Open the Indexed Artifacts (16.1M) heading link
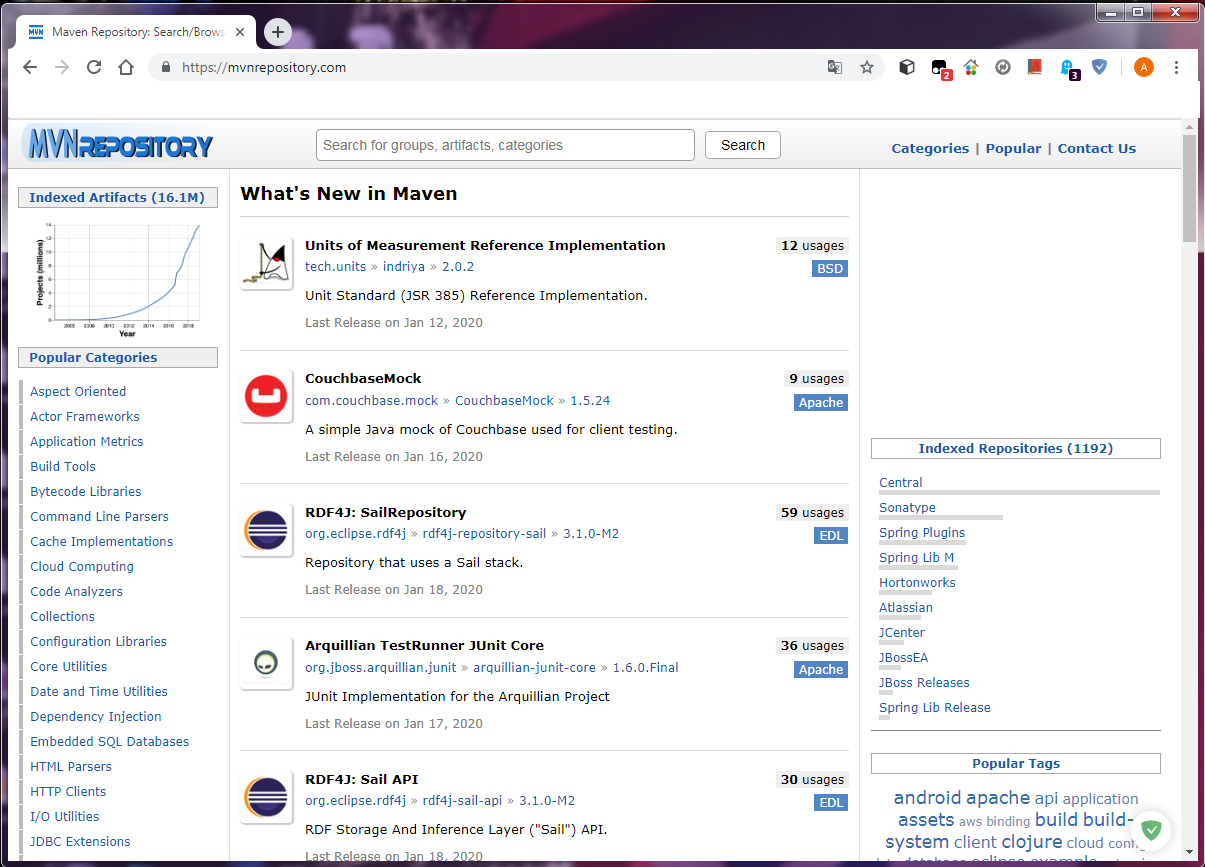The width and height of the screenshot is (1205, 867). [117, 197]
